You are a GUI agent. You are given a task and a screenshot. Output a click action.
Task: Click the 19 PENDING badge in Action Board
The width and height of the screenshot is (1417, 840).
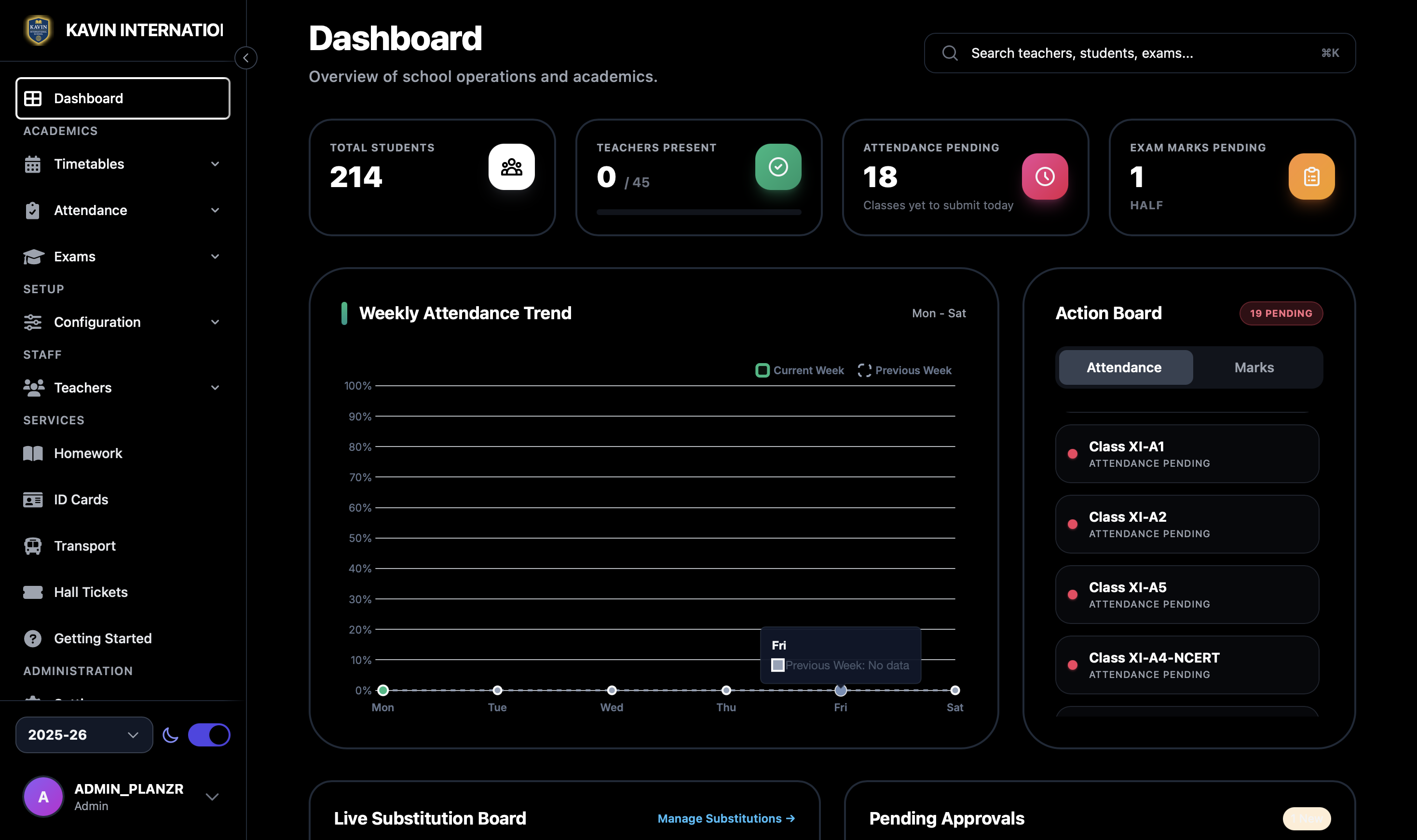pos(1281,313)
